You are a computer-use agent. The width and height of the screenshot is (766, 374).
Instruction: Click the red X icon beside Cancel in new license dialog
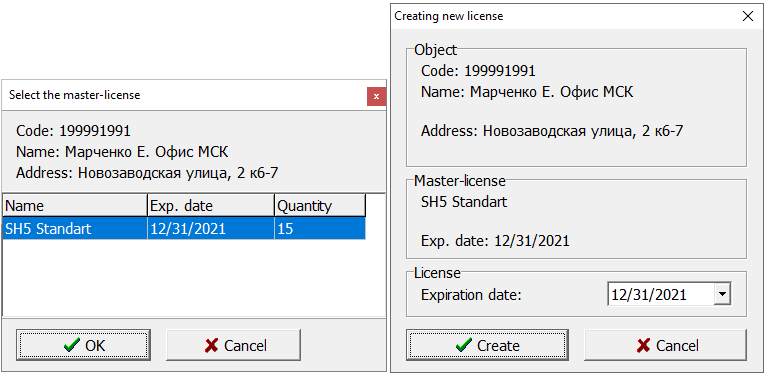pyautogui.click(x=643, y=346)
